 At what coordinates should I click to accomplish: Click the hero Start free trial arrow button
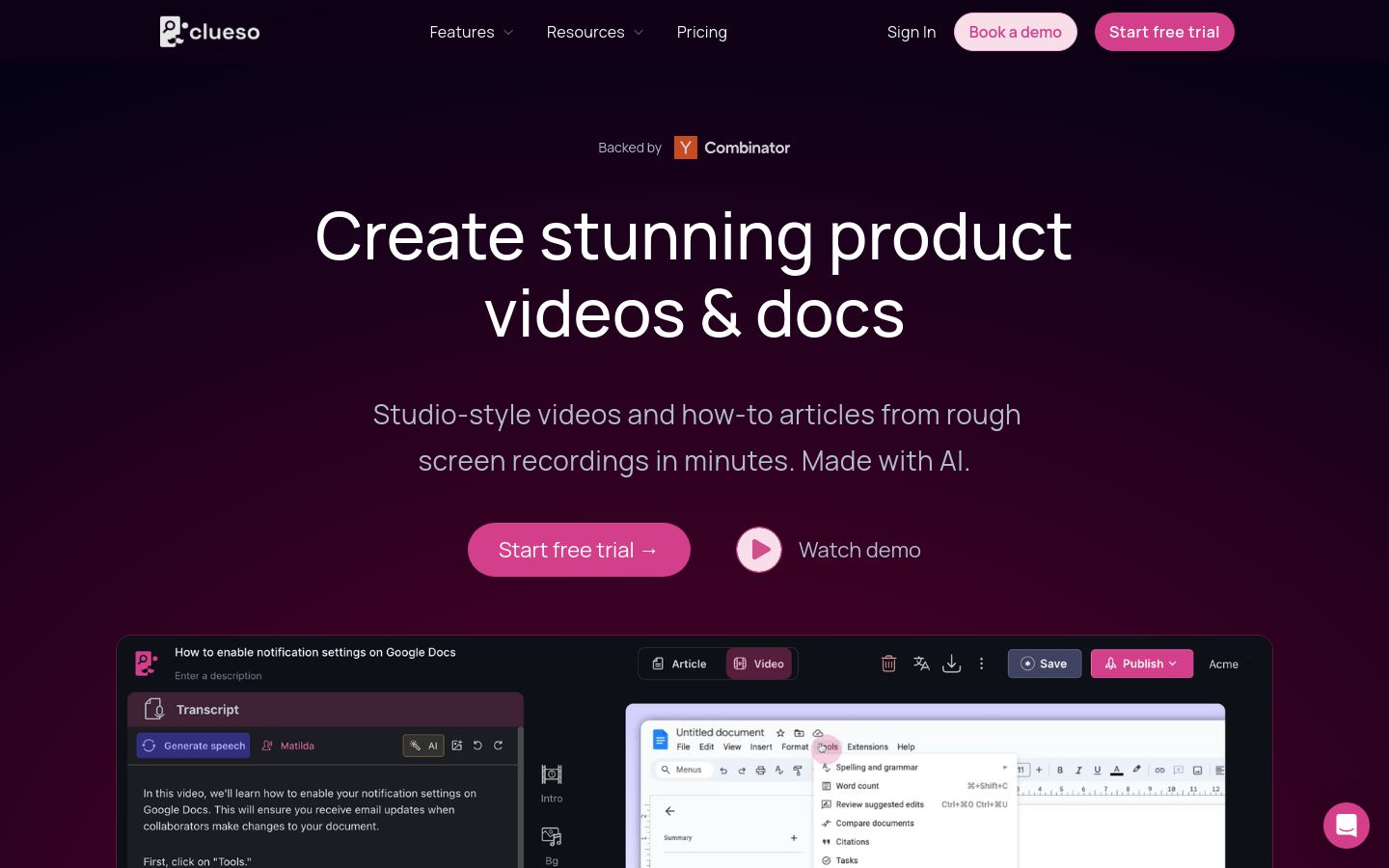coord(579,550)
